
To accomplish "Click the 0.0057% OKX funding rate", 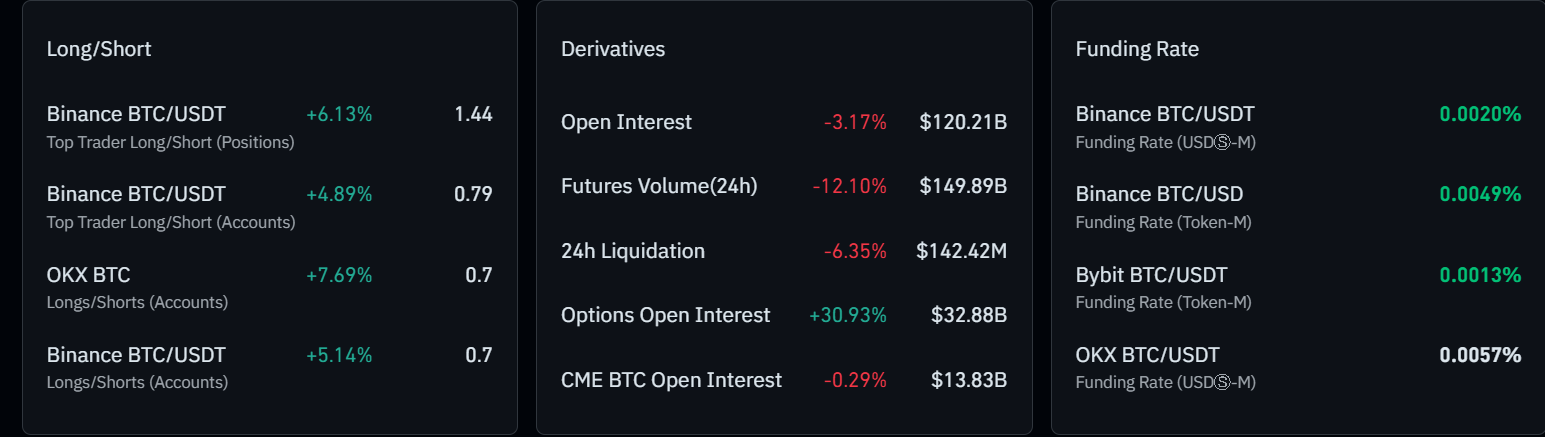I will pyautogui.click(x=1480, y=355).
